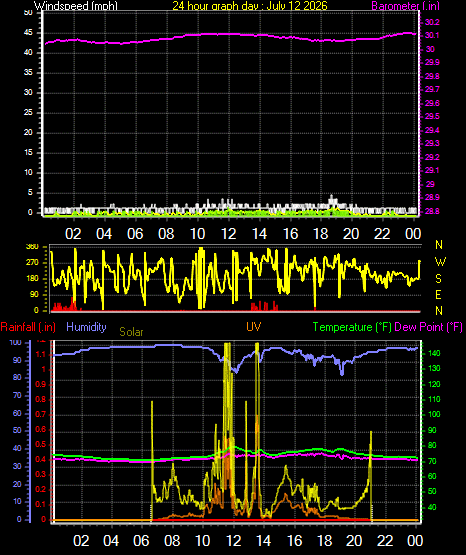Click windspeed scale value "5"
Viewport: 466px width, 555px height.
pos(30,193)
